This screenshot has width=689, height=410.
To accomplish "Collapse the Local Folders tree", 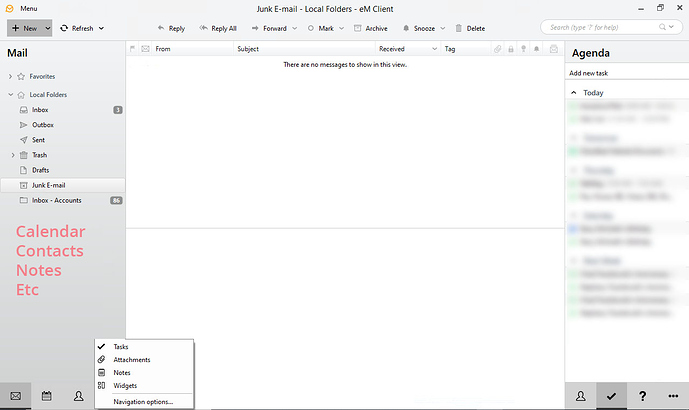I will pos(10,94).
